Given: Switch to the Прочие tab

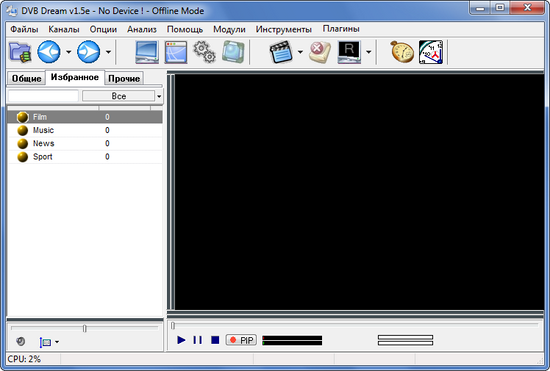Looking at the screenshot, I should (124, 78).
